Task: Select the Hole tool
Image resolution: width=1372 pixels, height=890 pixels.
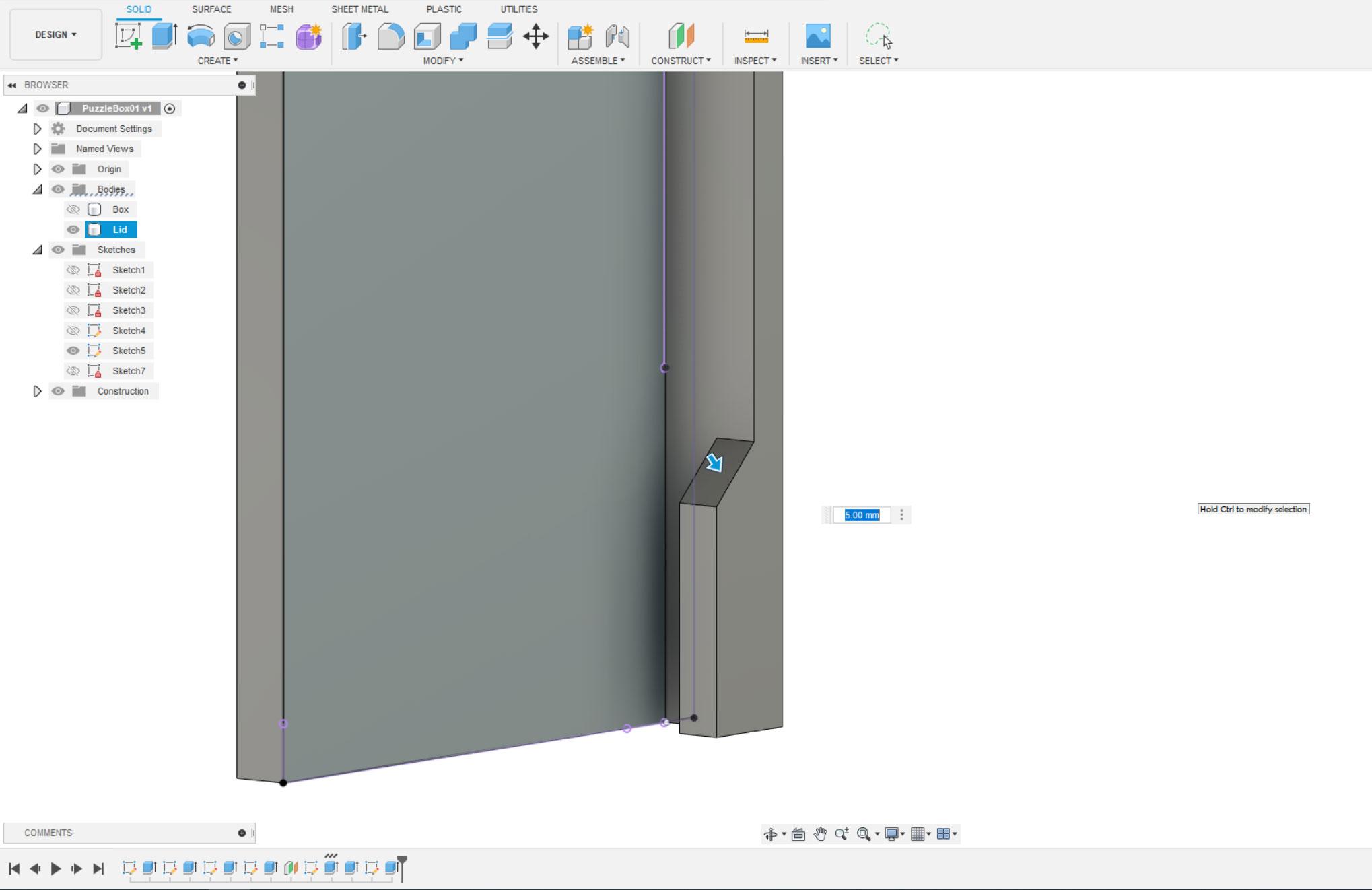Action: [236, 36]
